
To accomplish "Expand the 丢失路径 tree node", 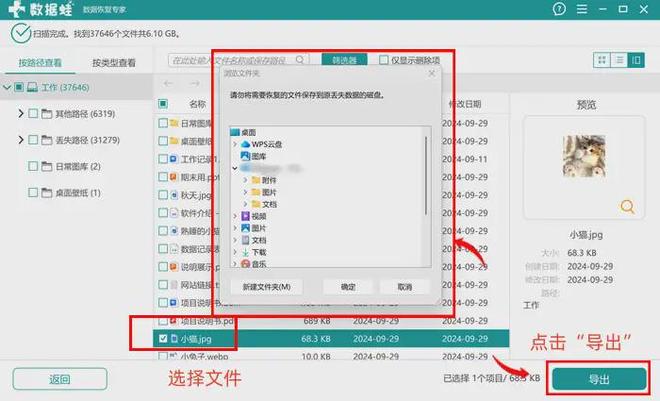I will [21, 140].
